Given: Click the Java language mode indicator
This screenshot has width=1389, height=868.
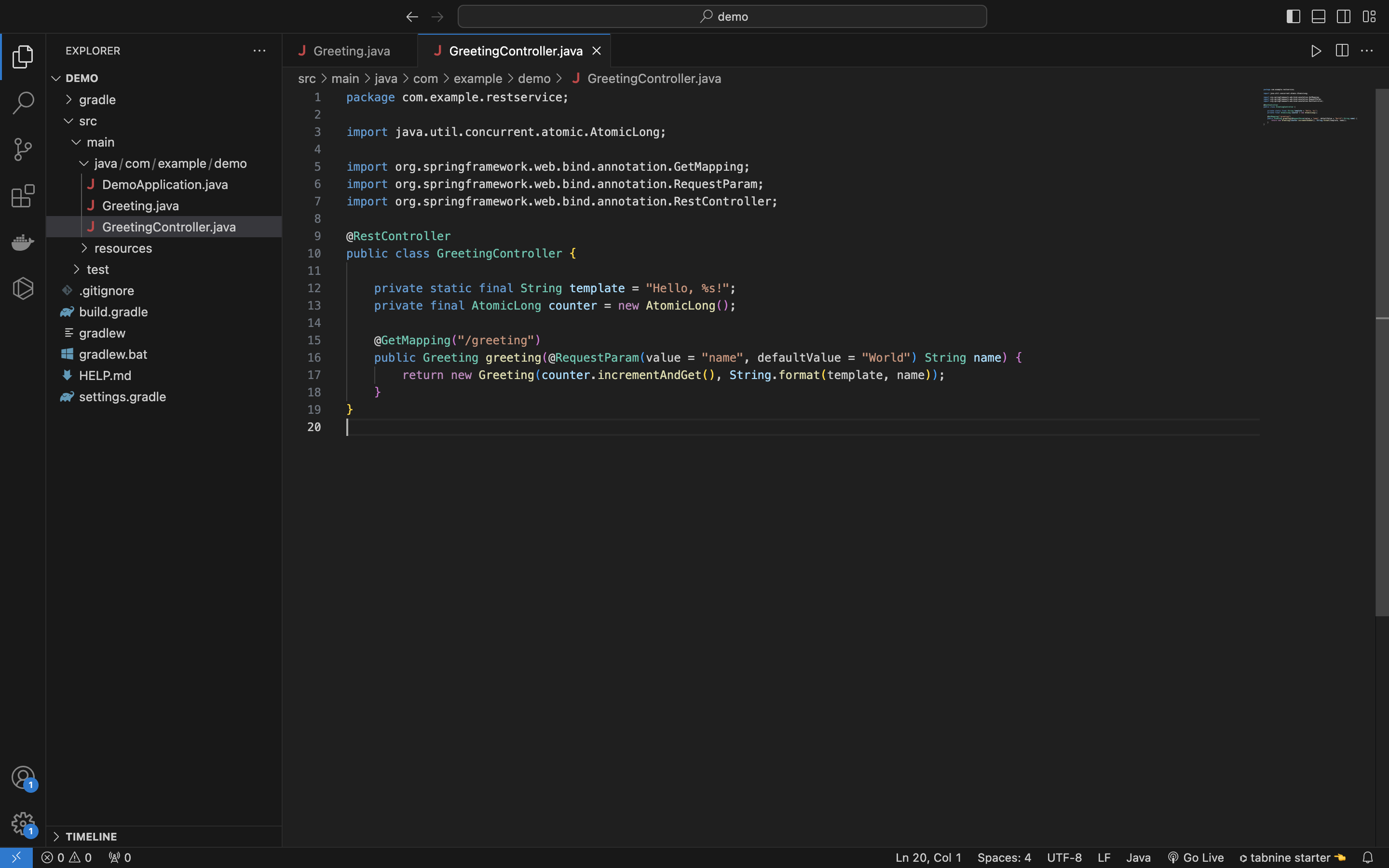Looking at the screenshot, I should pyautogui.click(x=1139, y=857).
